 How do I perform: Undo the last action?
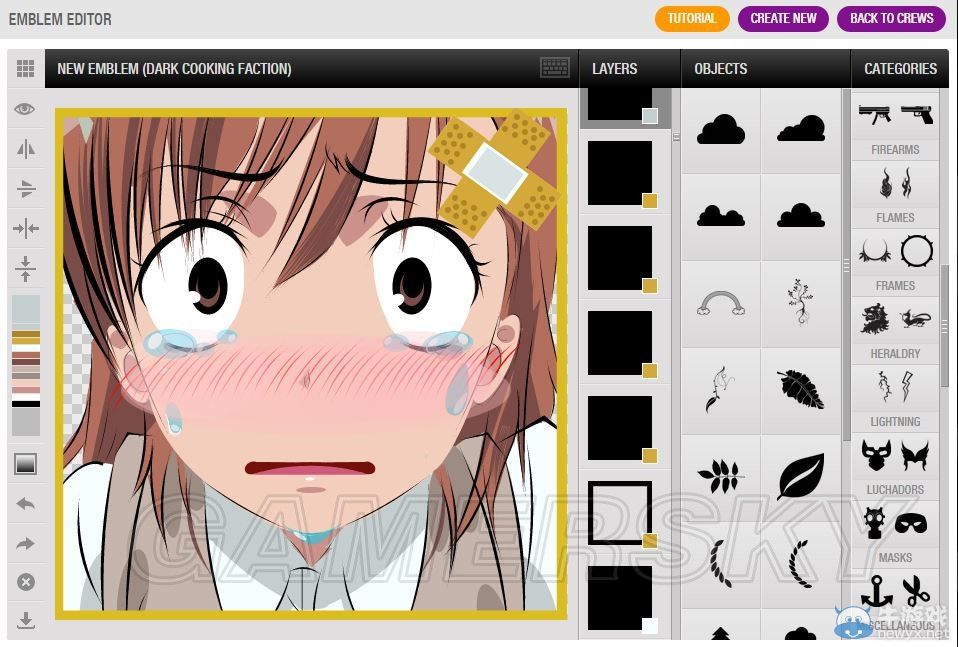[x=26, y=504]
